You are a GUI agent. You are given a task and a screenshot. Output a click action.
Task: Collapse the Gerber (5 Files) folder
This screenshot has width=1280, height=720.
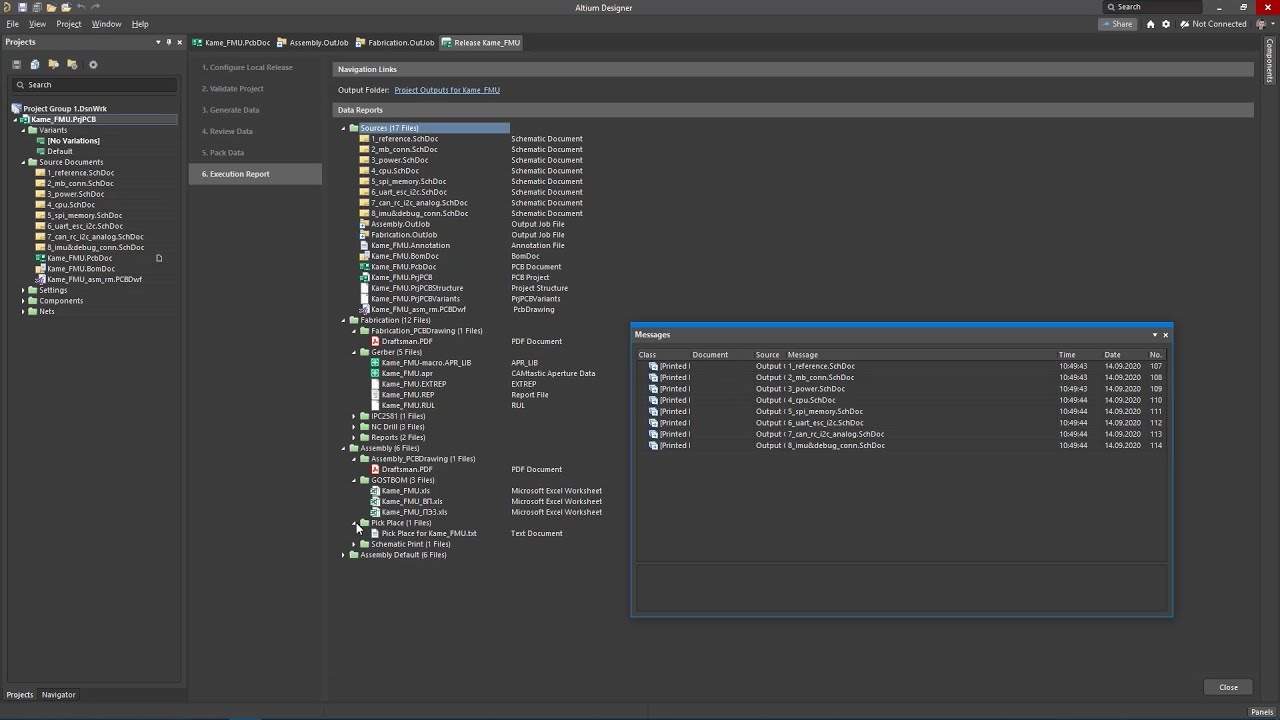pos(354,352)
